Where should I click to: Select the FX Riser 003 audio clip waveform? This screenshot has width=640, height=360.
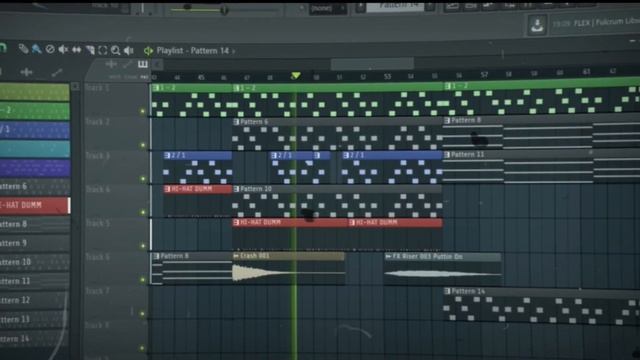443,273
